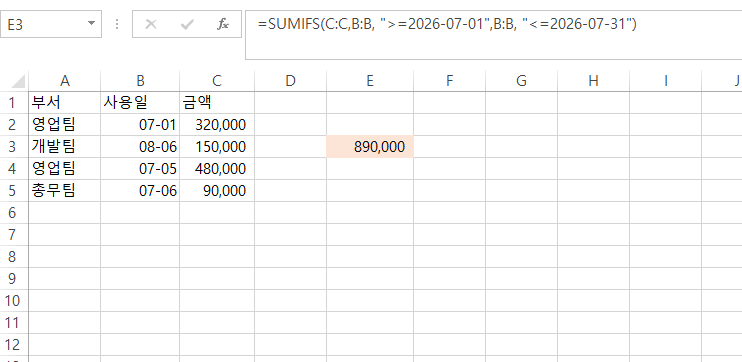The image size is (742, 362).
Task: Click the Enter checkmark formula button
Action: (187, 24)
